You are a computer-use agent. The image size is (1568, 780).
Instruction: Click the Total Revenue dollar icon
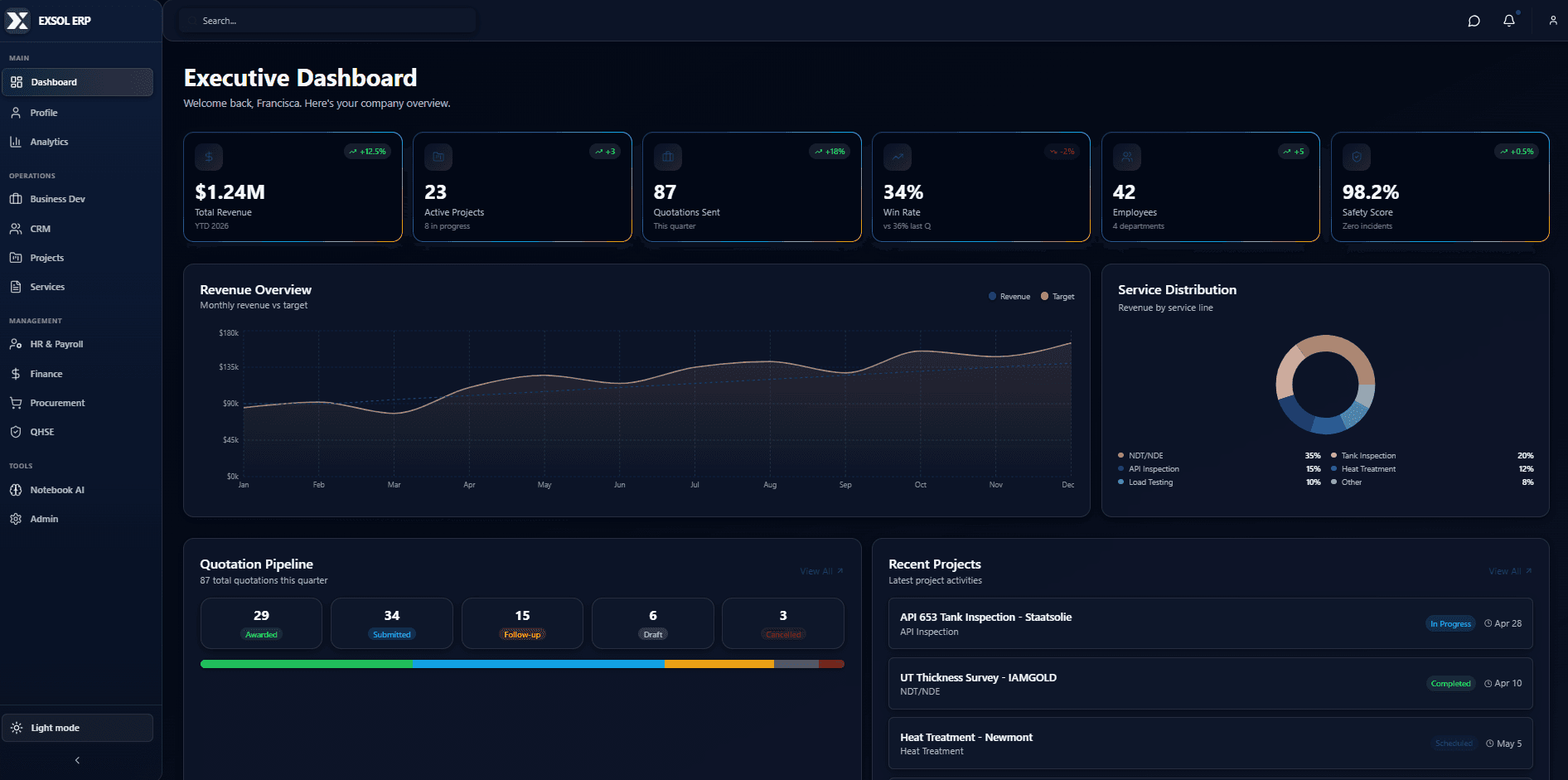click(x=209, y=157)
